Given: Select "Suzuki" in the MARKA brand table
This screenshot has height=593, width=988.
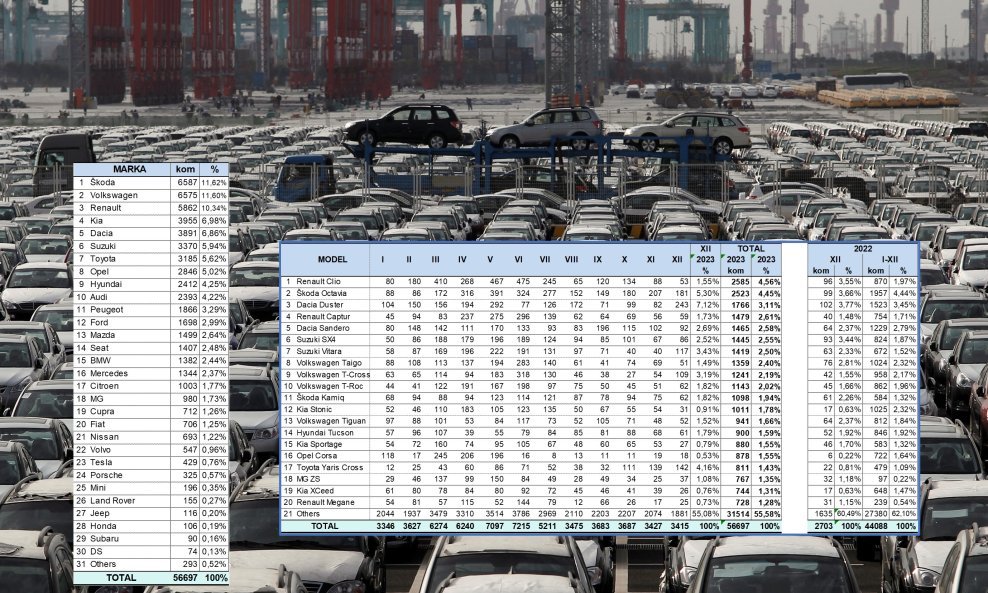Looking at the screenshot, I should [103, 246].
